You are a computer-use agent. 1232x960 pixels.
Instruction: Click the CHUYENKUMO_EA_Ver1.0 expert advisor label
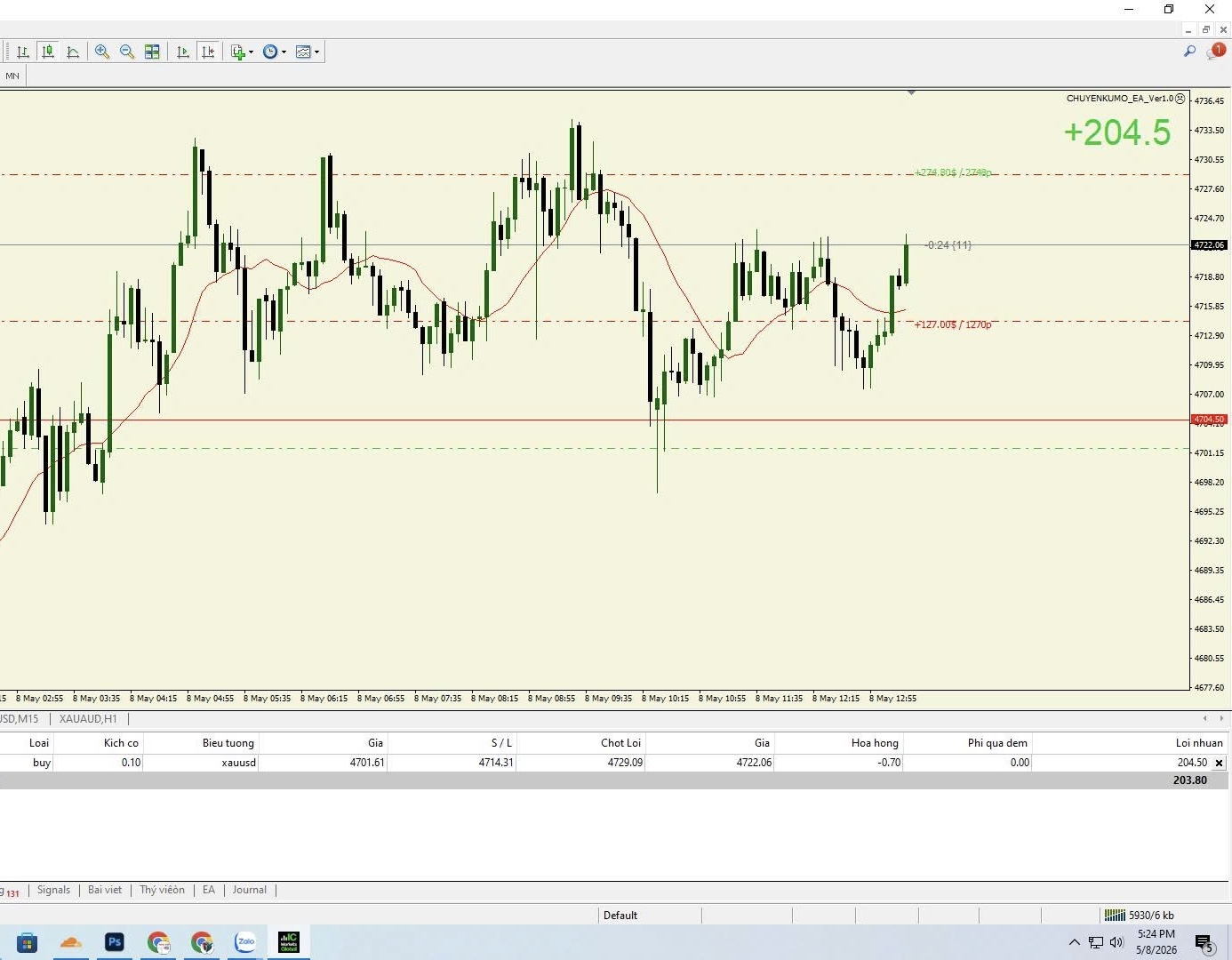pyautogui.click(x=1120, y=99)
